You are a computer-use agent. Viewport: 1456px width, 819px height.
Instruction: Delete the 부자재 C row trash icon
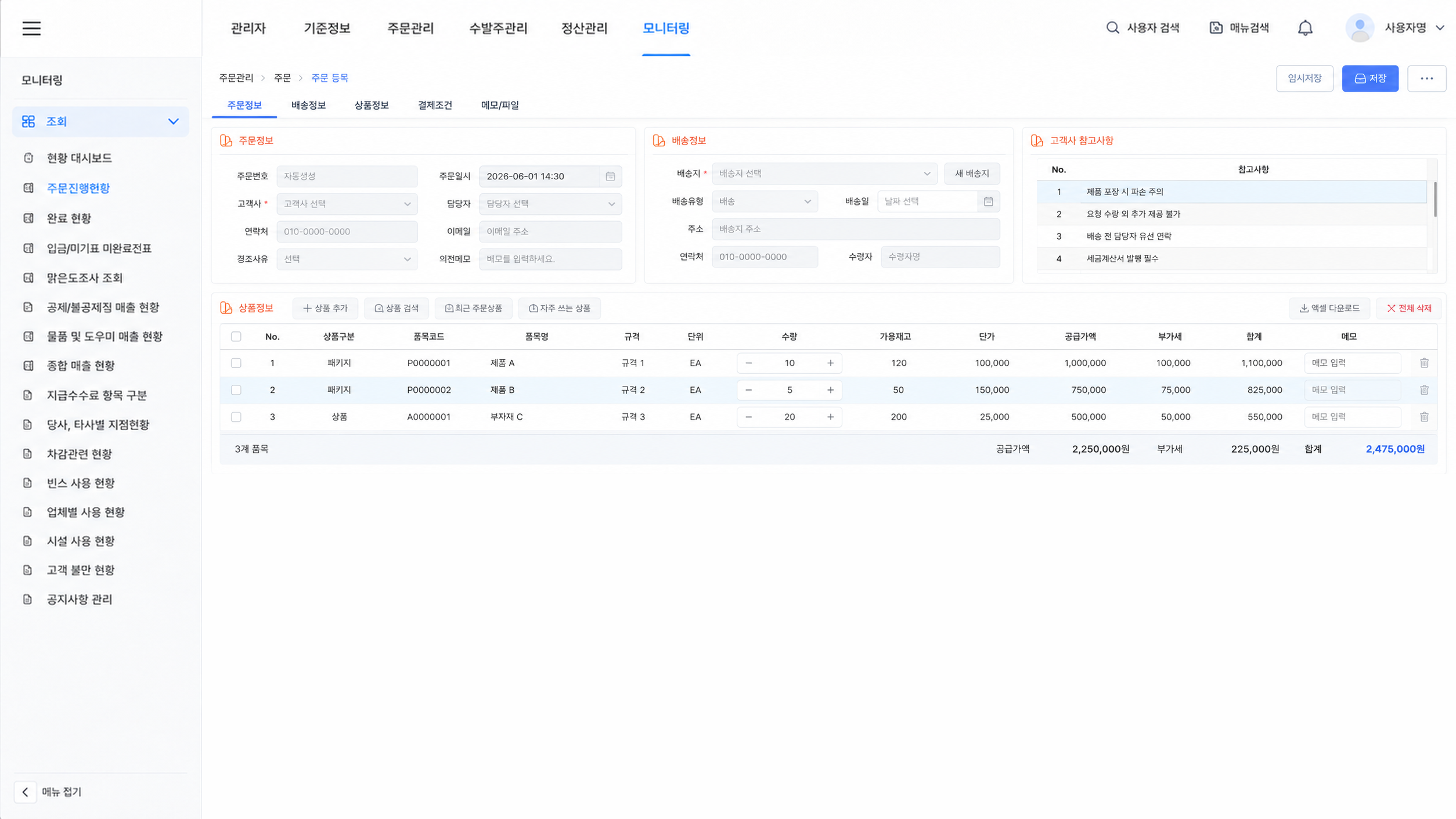pos(1424,417)
